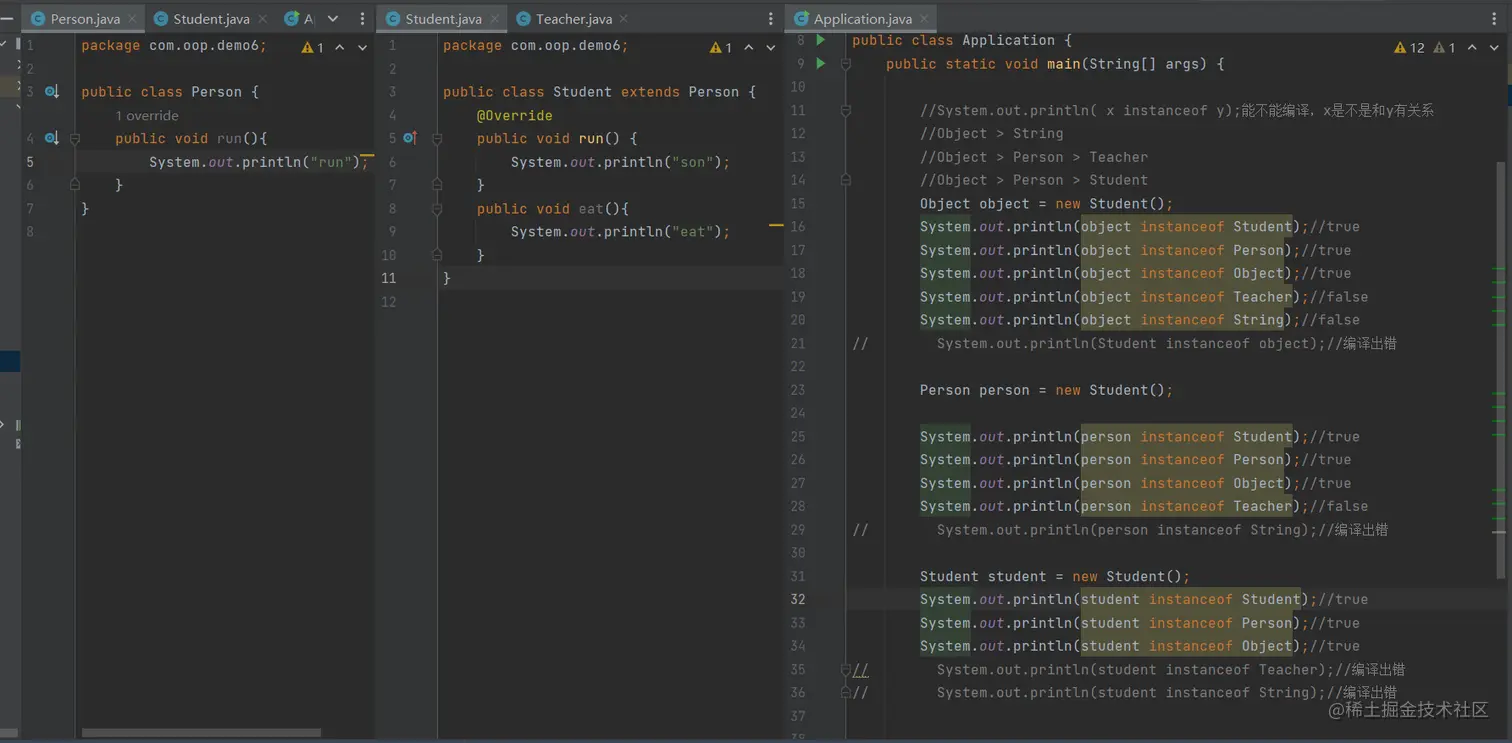Close the Application.java tab

pos(925,19)
